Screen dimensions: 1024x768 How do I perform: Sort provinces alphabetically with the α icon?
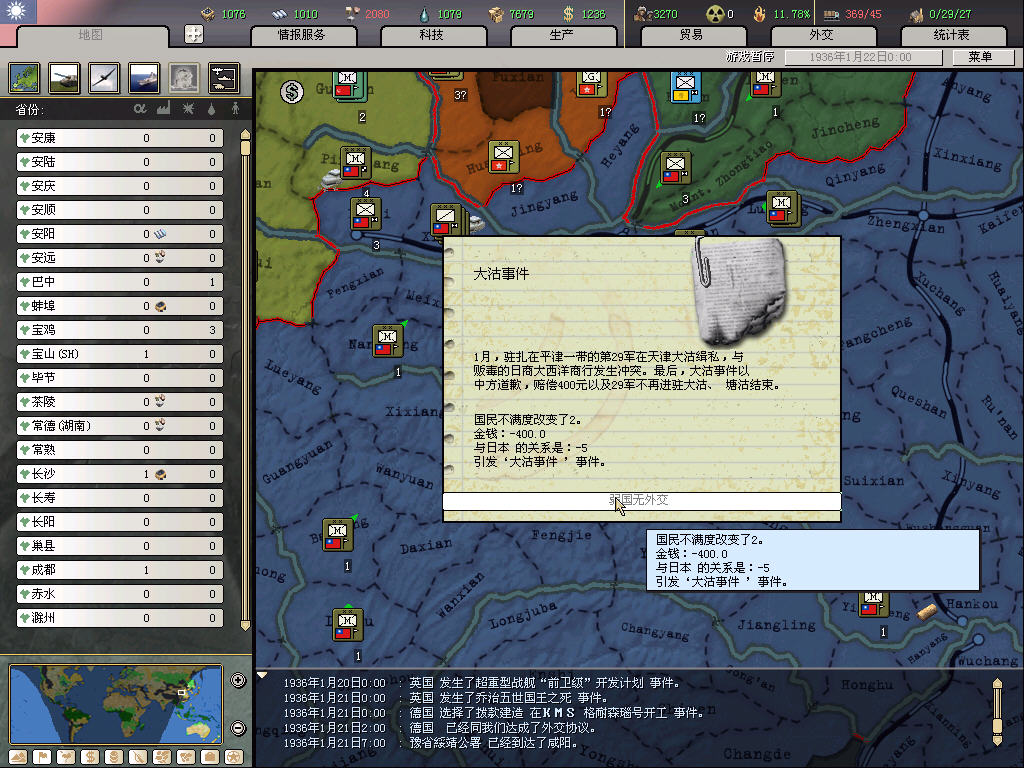[140, 108]
